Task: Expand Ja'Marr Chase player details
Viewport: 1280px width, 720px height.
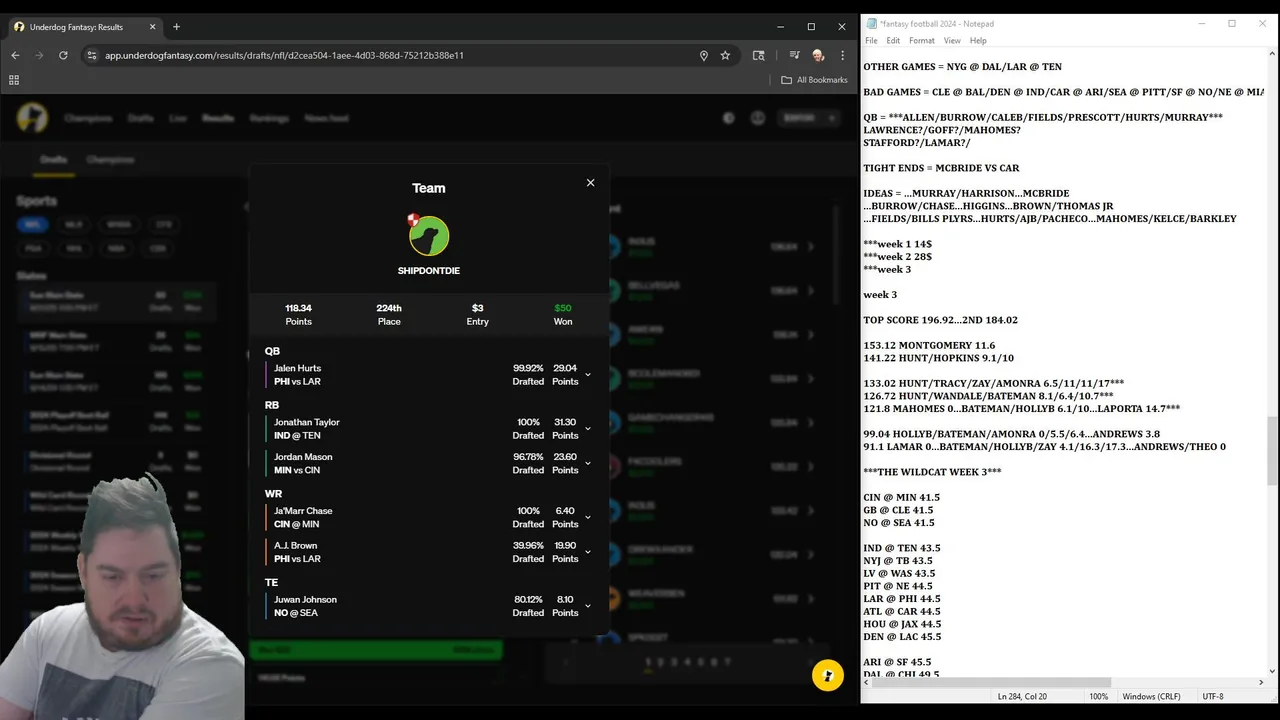Action: click(x=587, y=517)
